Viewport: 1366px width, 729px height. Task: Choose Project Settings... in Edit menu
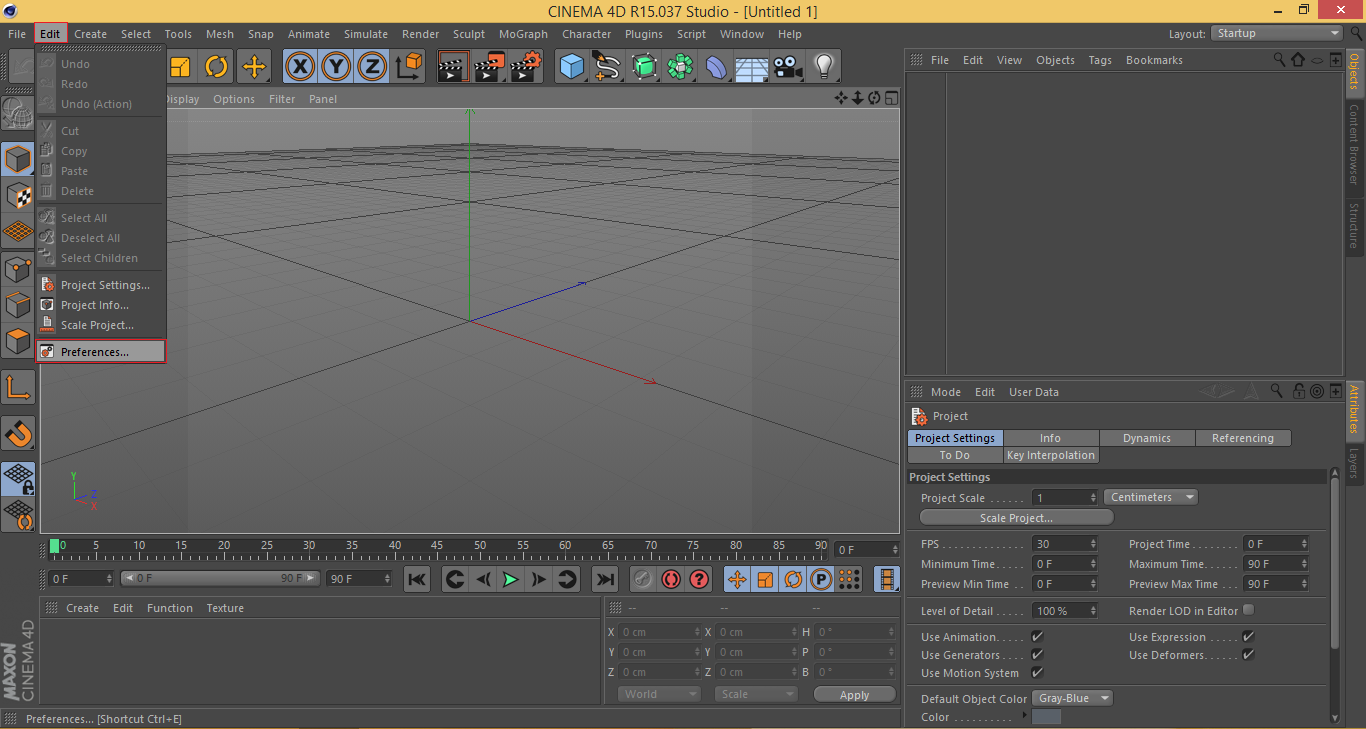click(x=101, y=285)
